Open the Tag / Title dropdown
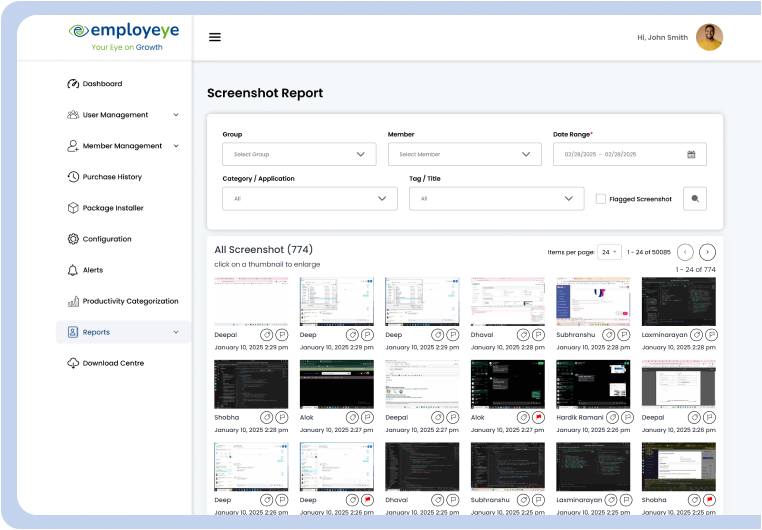 [x=496, y=199]
